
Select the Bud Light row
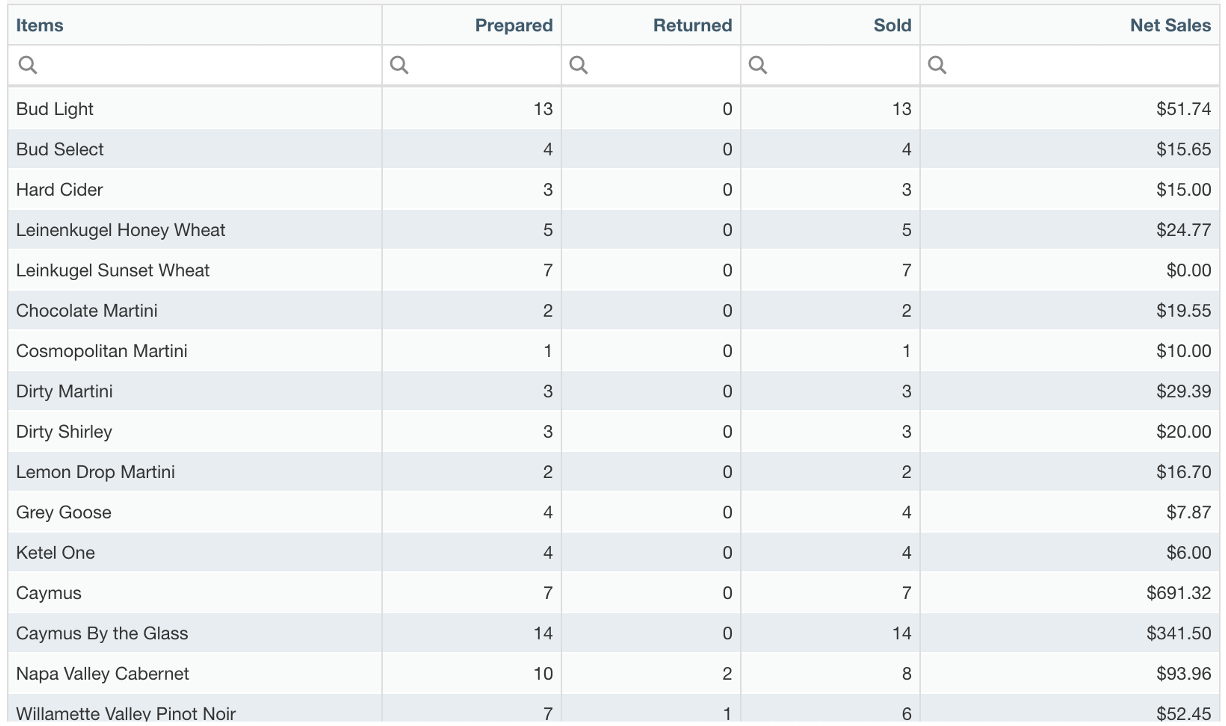coord(55,109)
